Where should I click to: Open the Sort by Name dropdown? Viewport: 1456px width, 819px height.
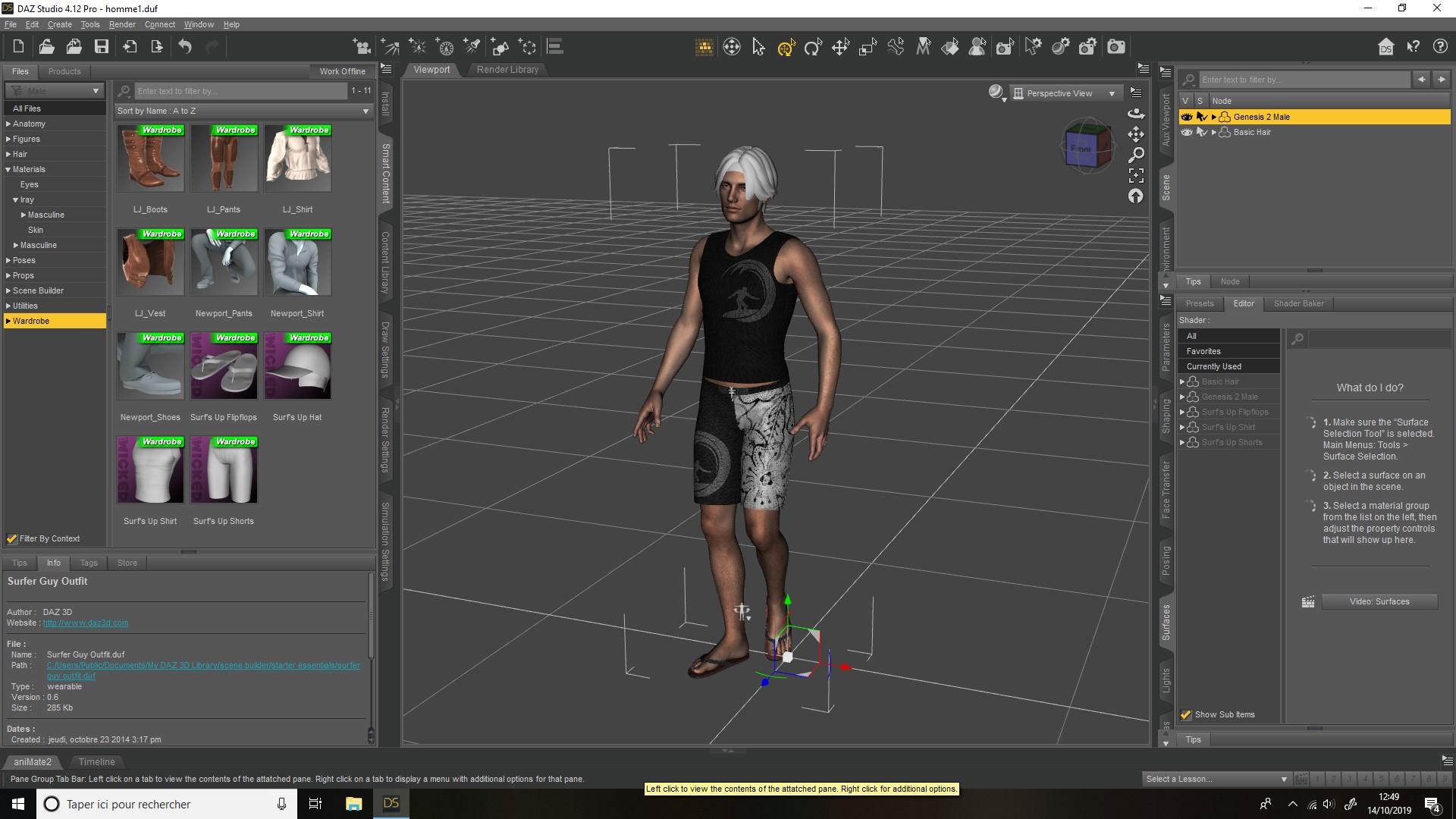pyautogui.click(x=243, y=111)
